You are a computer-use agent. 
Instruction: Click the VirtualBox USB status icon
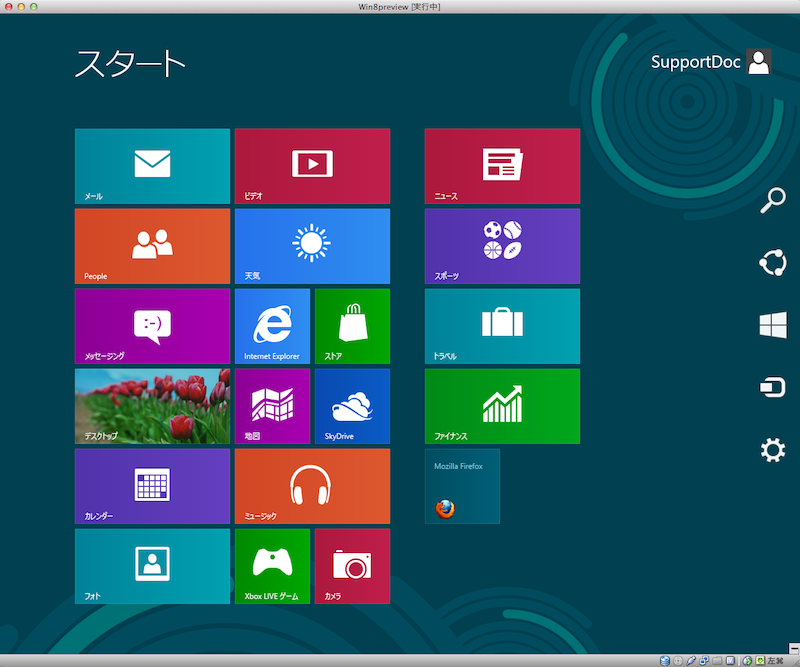(x=691, y=661)
